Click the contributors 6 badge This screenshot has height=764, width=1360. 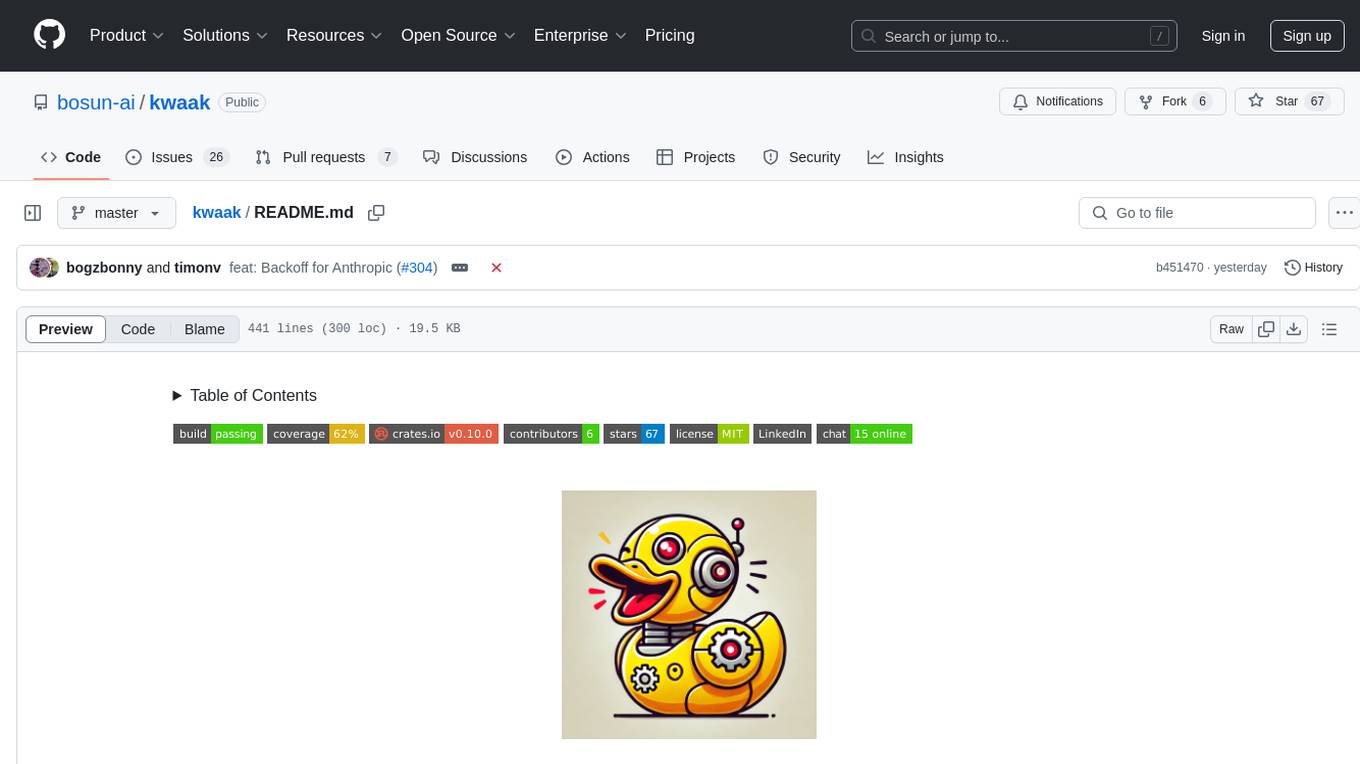coord(551,434)
